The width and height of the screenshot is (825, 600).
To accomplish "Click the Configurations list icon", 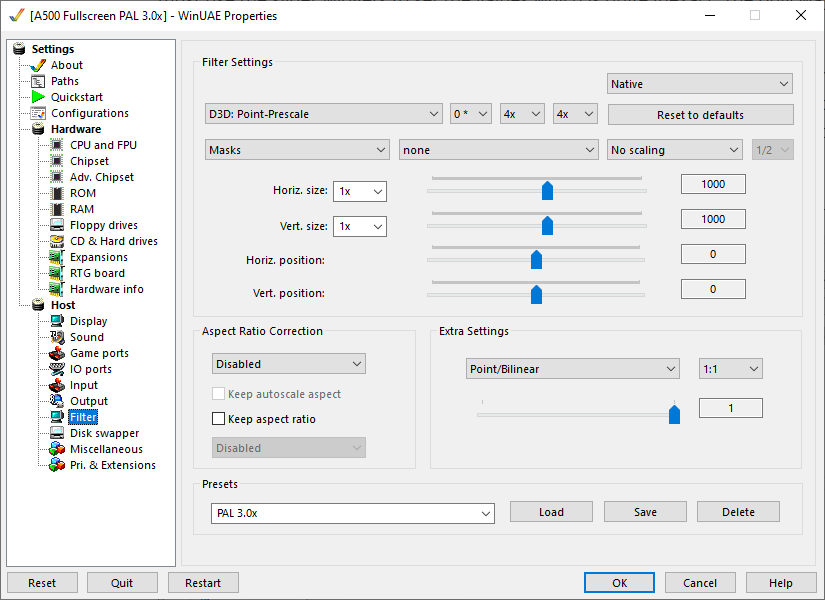I will coord(38,113).
